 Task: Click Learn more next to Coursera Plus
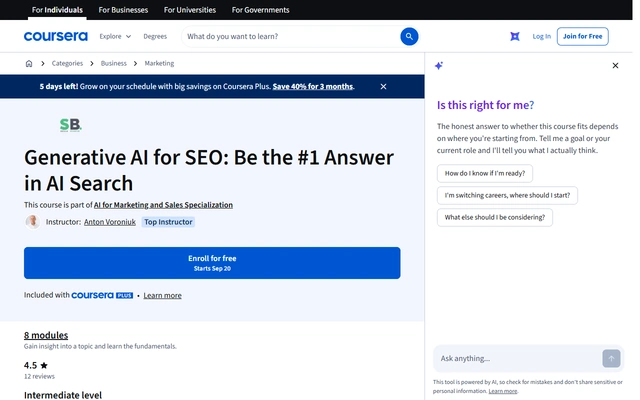(162, 296)
